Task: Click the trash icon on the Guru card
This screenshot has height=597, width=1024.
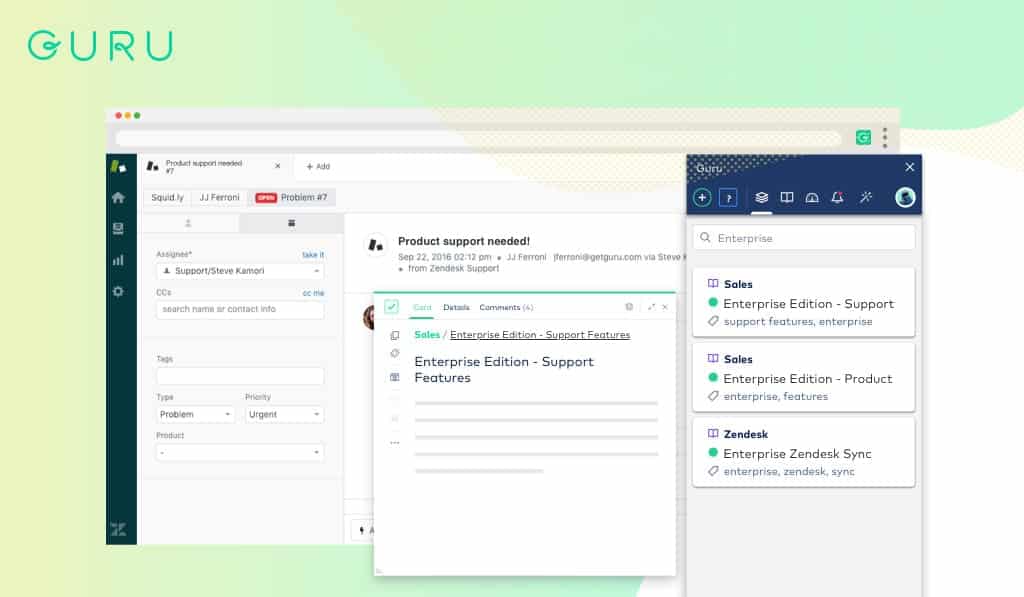Action: (629, 306)
